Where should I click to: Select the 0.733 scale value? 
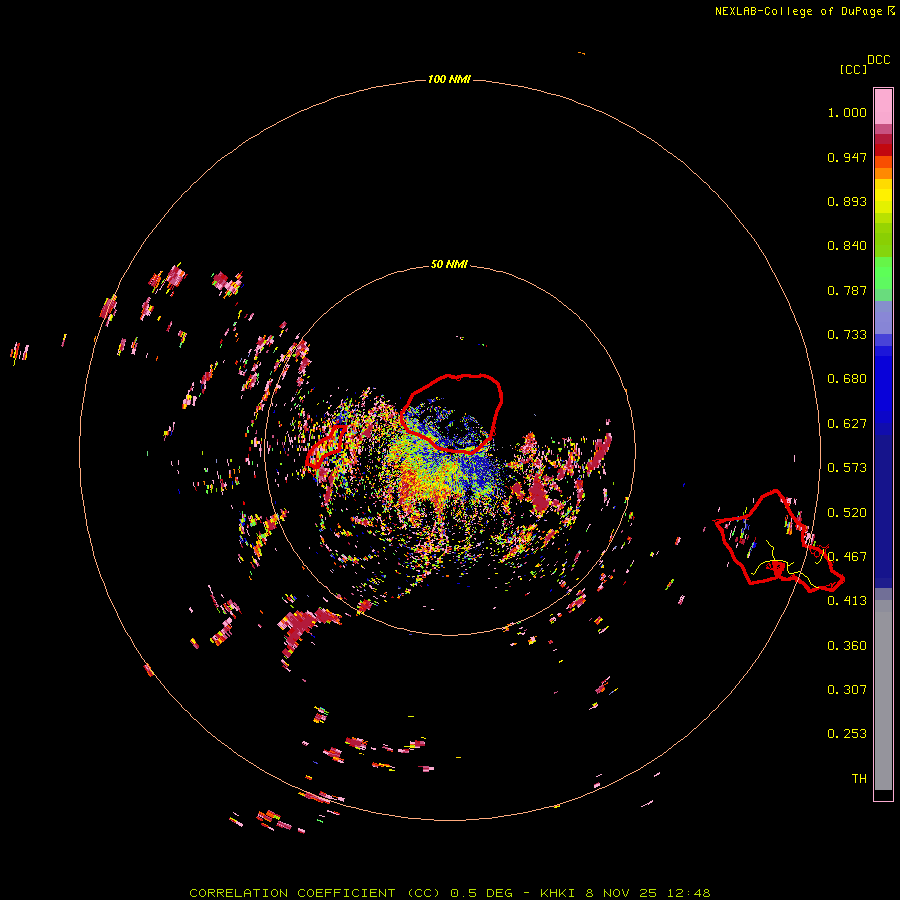pyautogui.click(x=847, y=335)
